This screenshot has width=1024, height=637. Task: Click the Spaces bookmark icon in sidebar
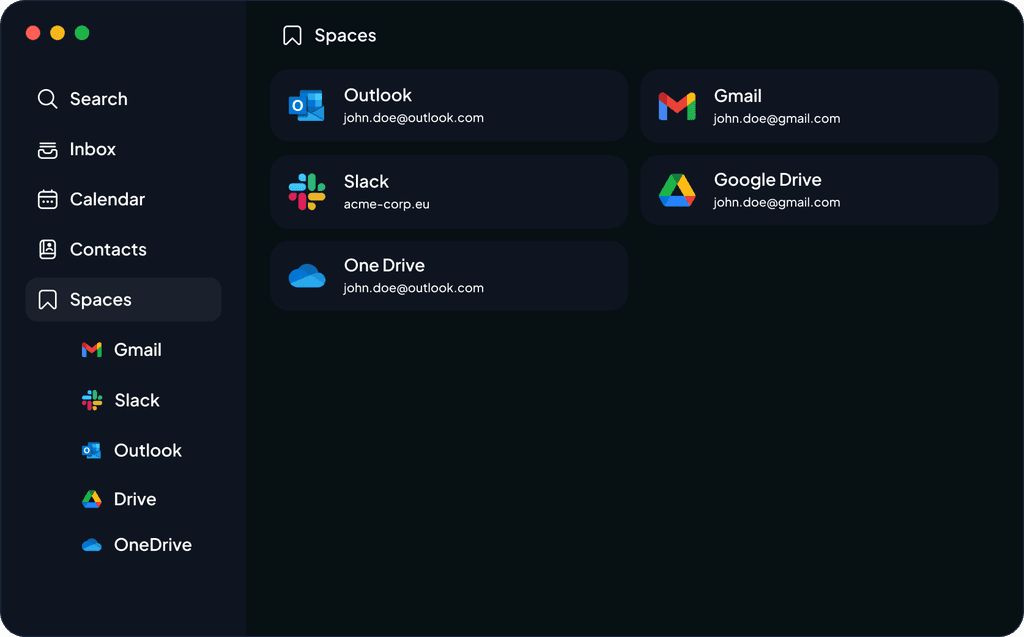coord(48,300)
